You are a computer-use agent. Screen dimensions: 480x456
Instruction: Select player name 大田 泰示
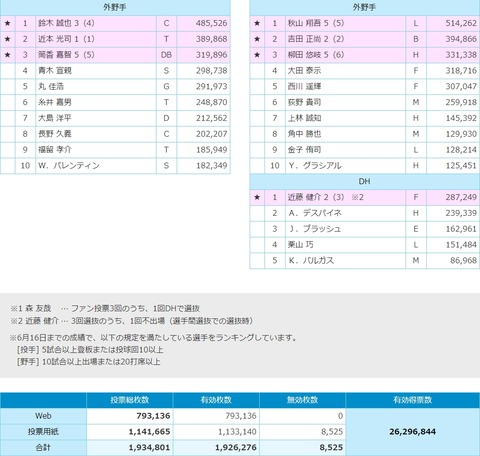(304, 71)
